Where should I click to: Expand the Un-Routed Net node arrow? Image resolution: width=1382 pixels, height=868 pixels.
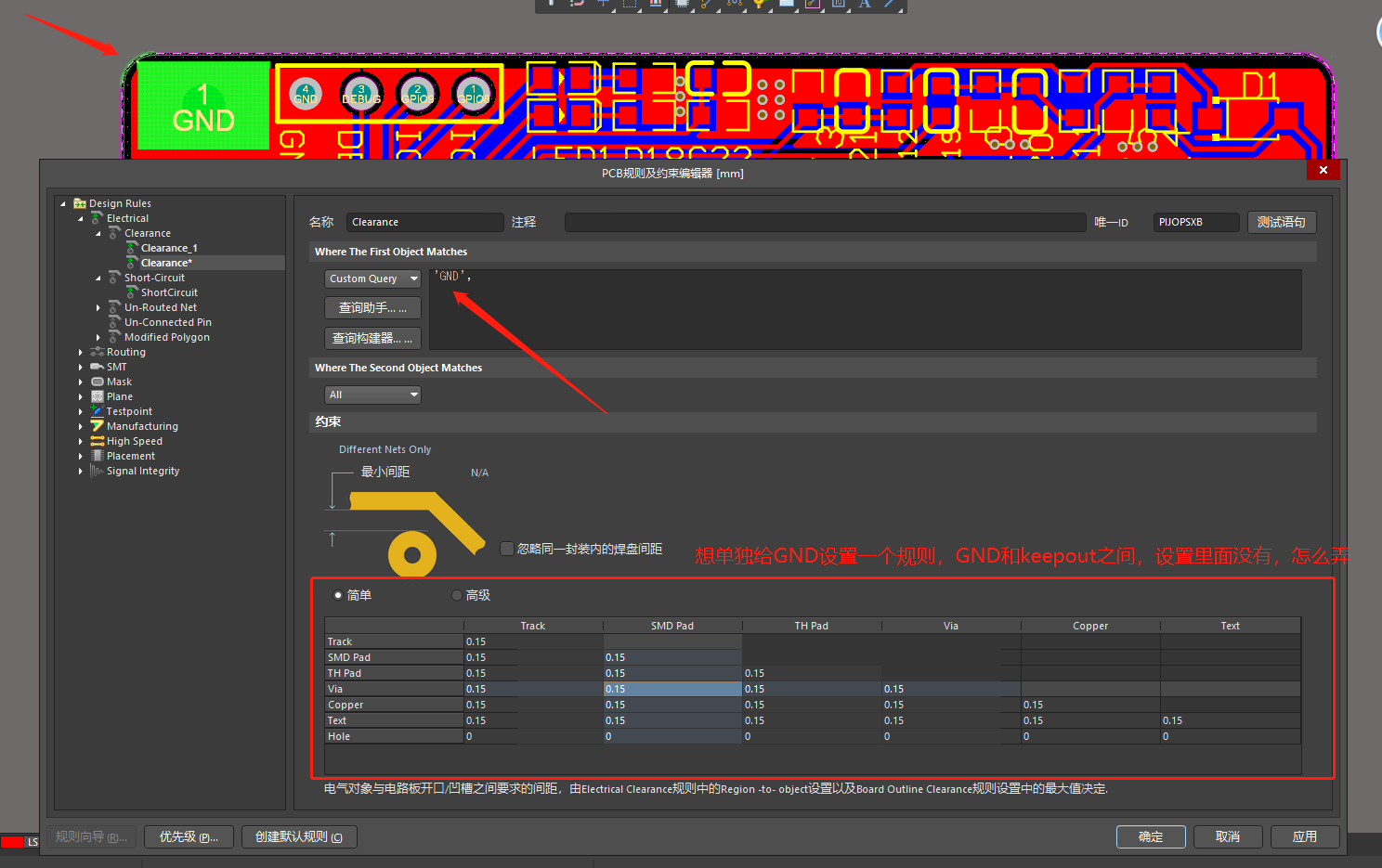[98, 307]
